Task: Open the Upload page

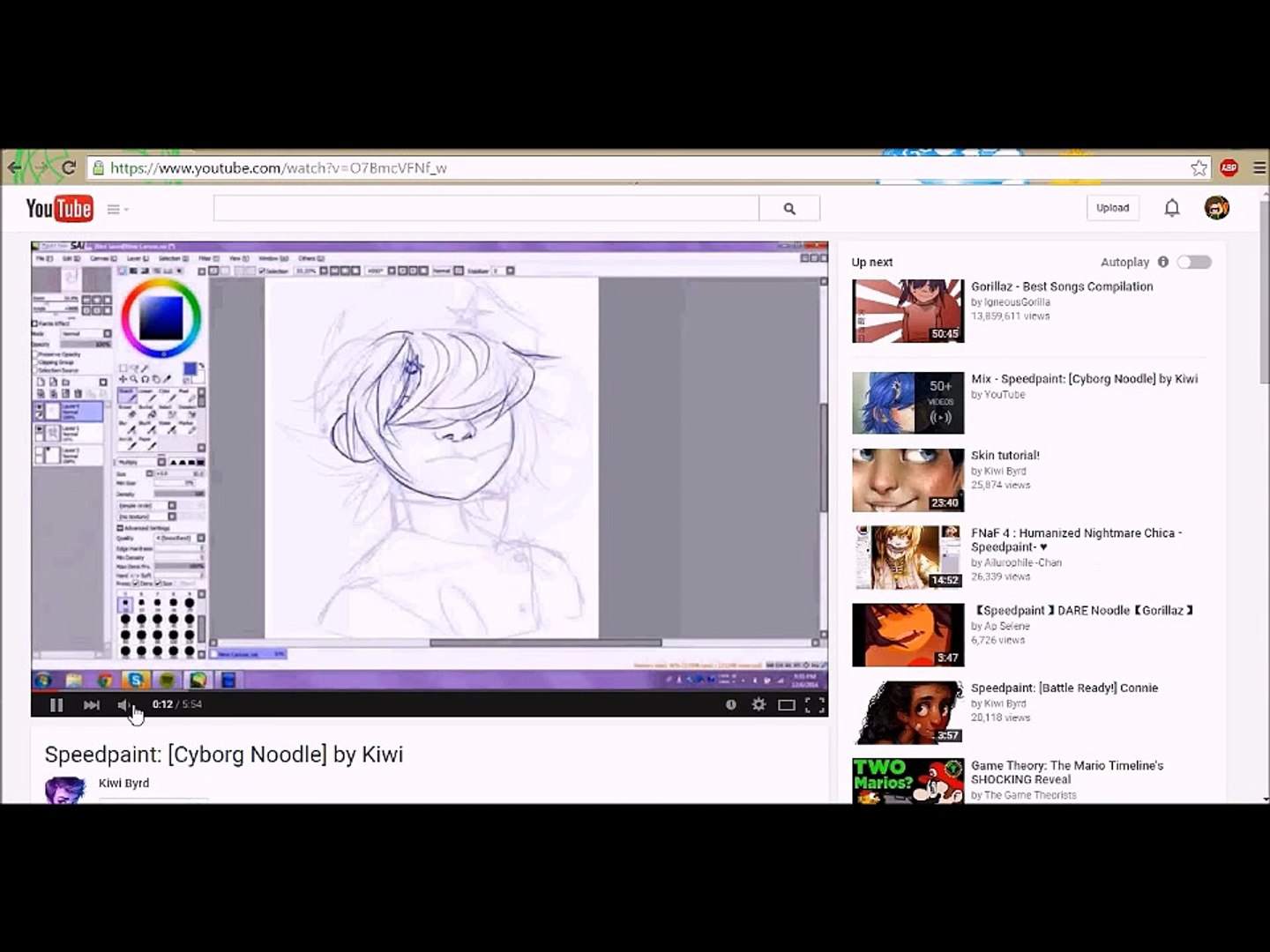Action: click(1112, 208)
